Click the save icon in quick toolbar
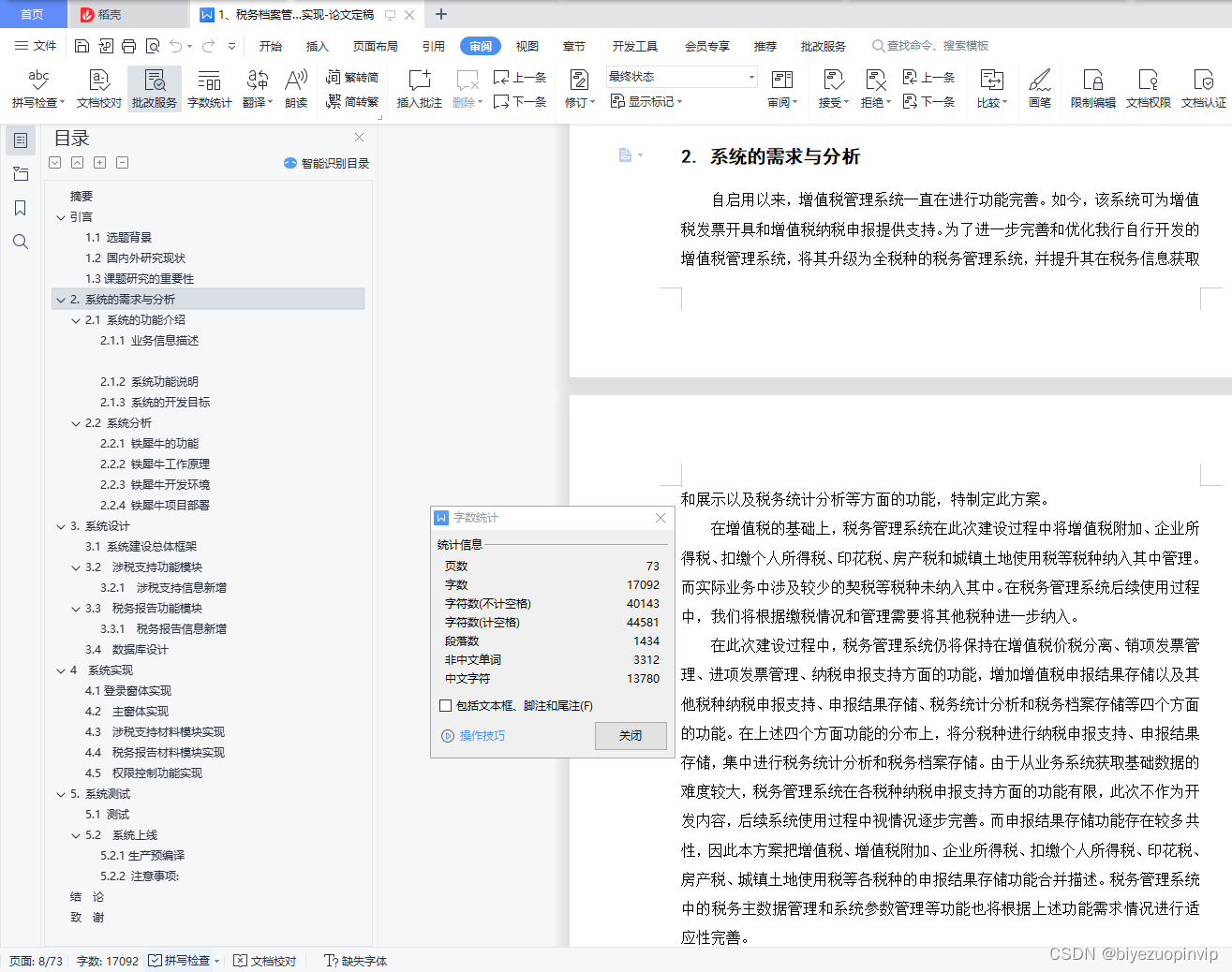1232x972 pixels. coord(82,46)
